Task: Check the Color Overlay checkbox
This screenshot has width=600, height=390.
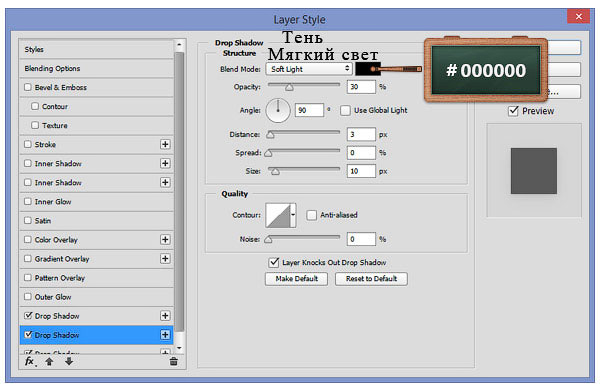Action: coord(28,240)
